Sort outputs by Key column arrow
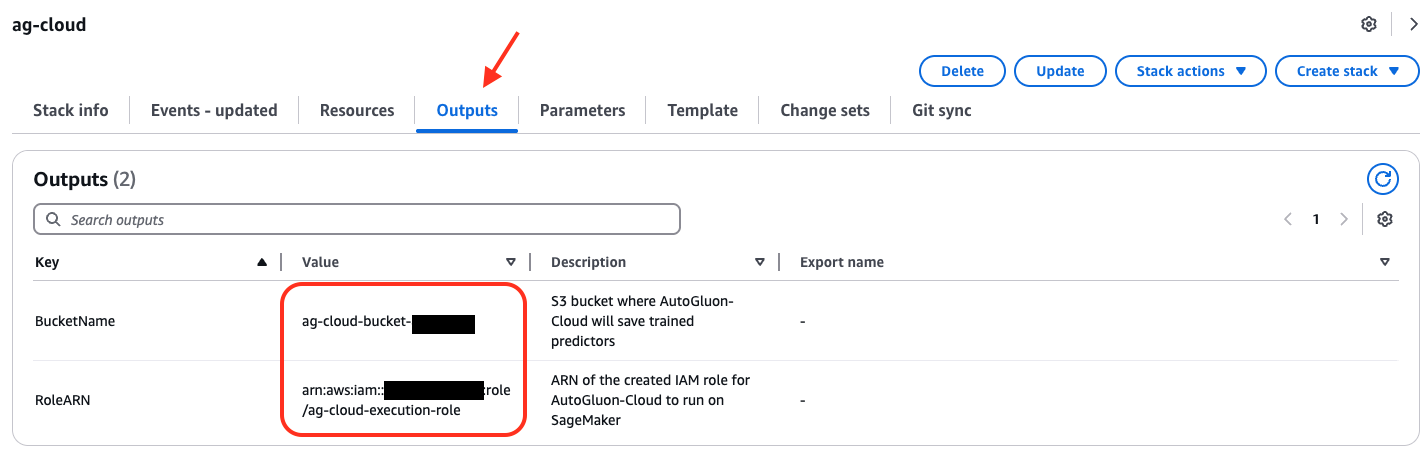Screen dimensions: 1425x455 (x=262, y=262)
